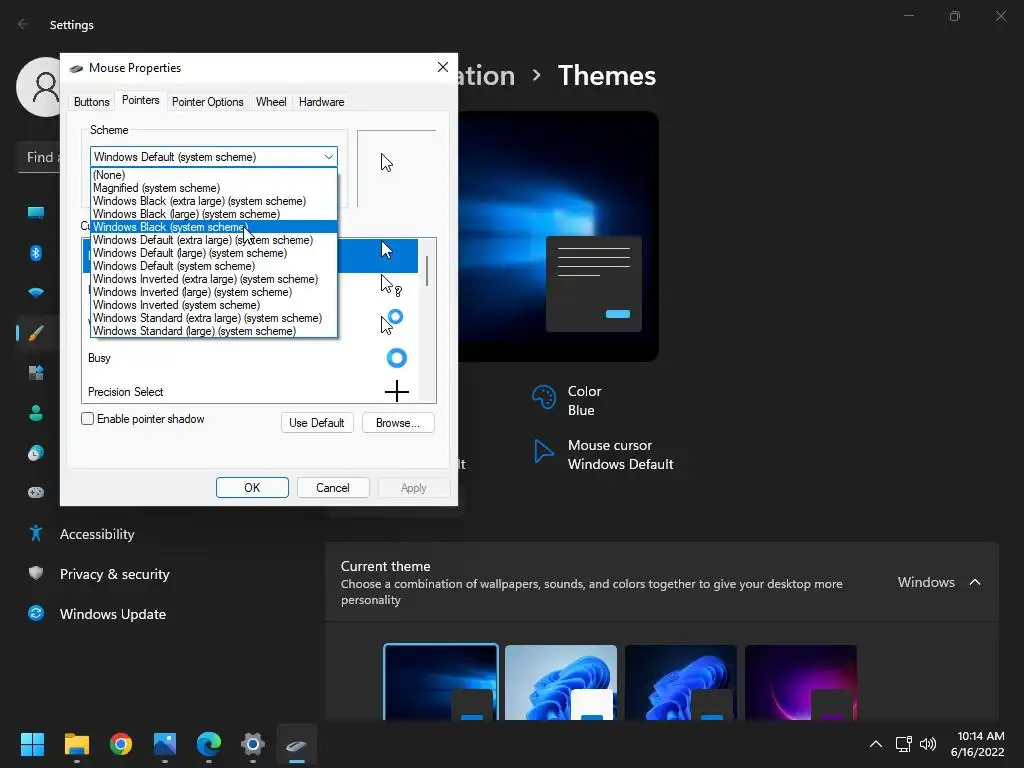This screenshot has height=768, width=1024.
Task: Open the Photos app on taskbar
Action: 165,744
